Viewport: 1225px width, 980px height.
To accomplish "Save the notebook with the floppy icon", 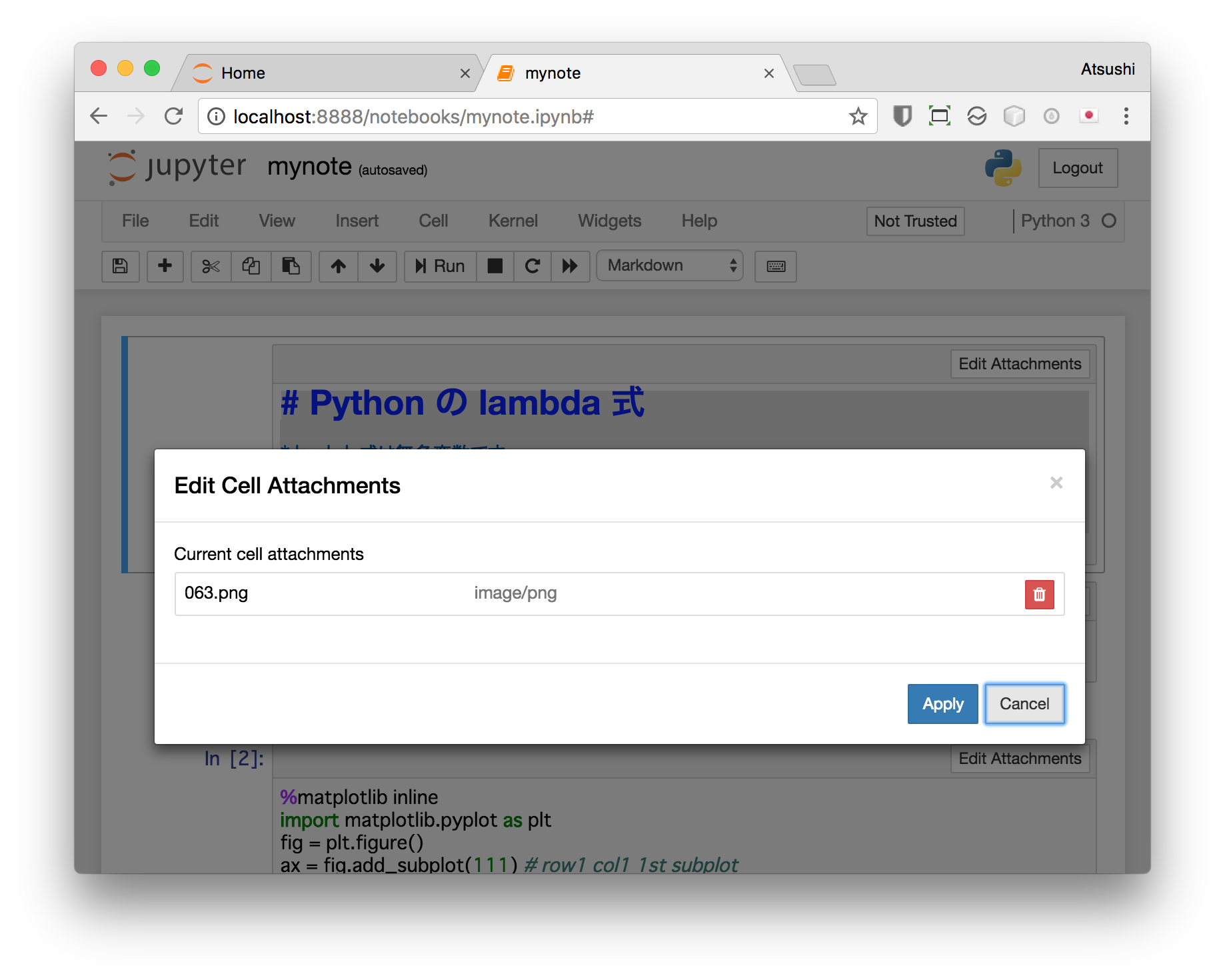I will [x=120, y=266].
